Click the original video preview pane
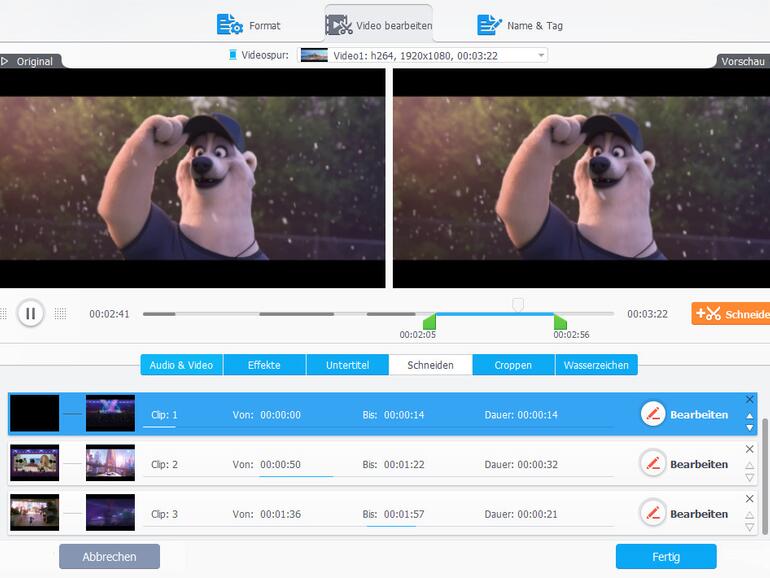The width and height of the screenshot is (770, 578). [x=192, y=178]
